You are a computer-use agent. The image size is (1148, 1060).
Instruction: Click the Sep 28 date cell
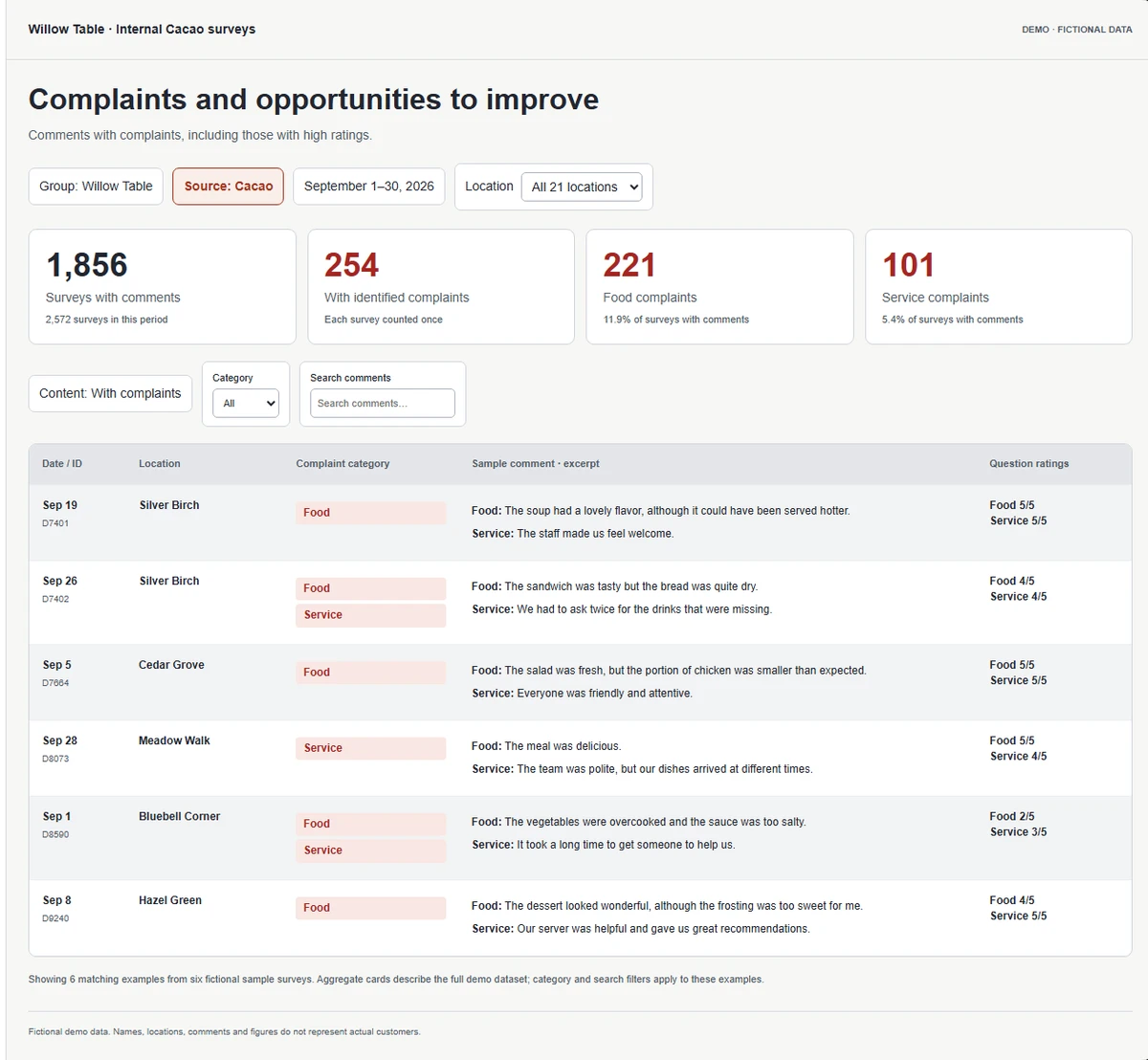click(60, 740)
